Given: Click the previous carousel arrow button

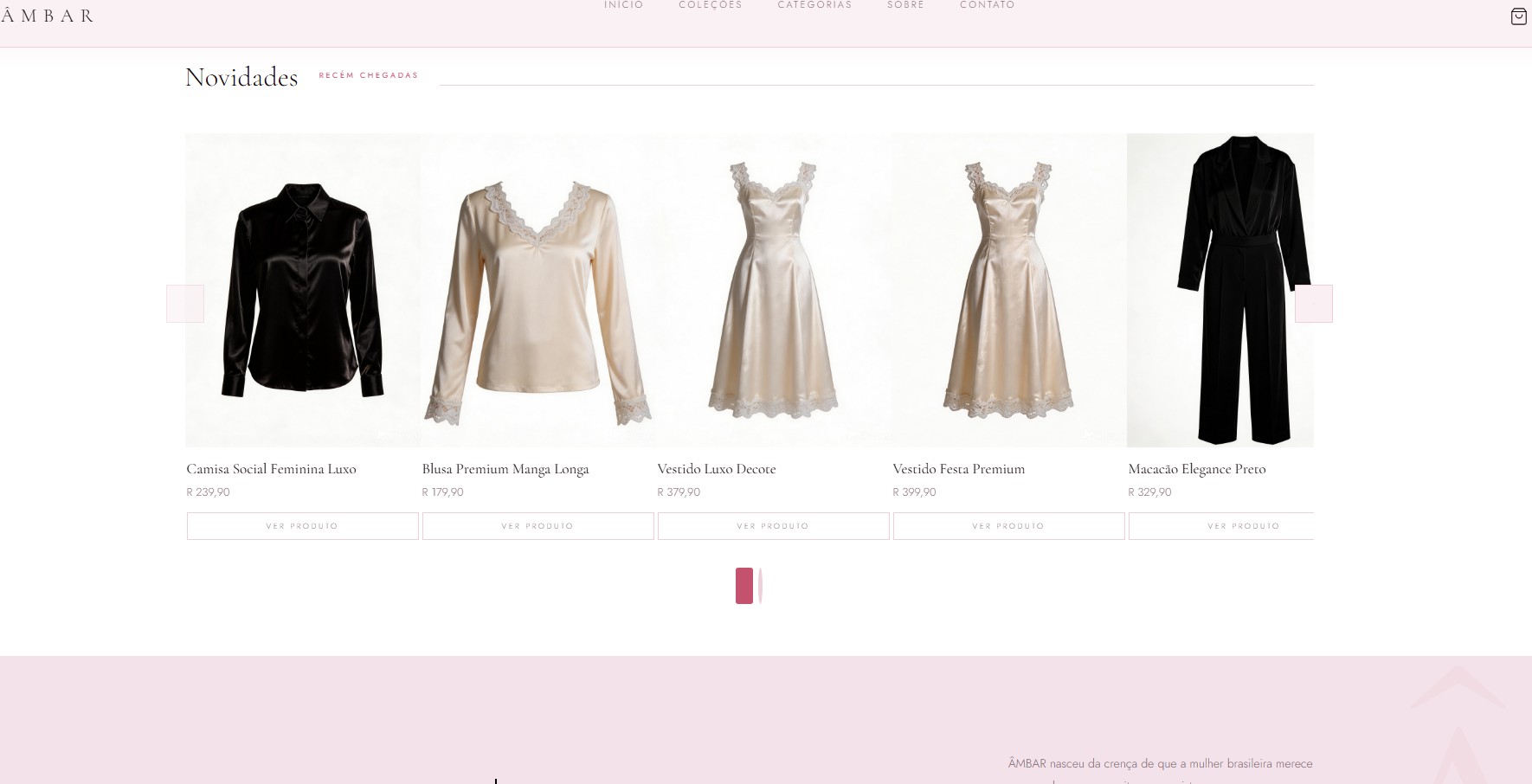Looking at the screenshot, I should pyautogui.click(x=185, y=304).
